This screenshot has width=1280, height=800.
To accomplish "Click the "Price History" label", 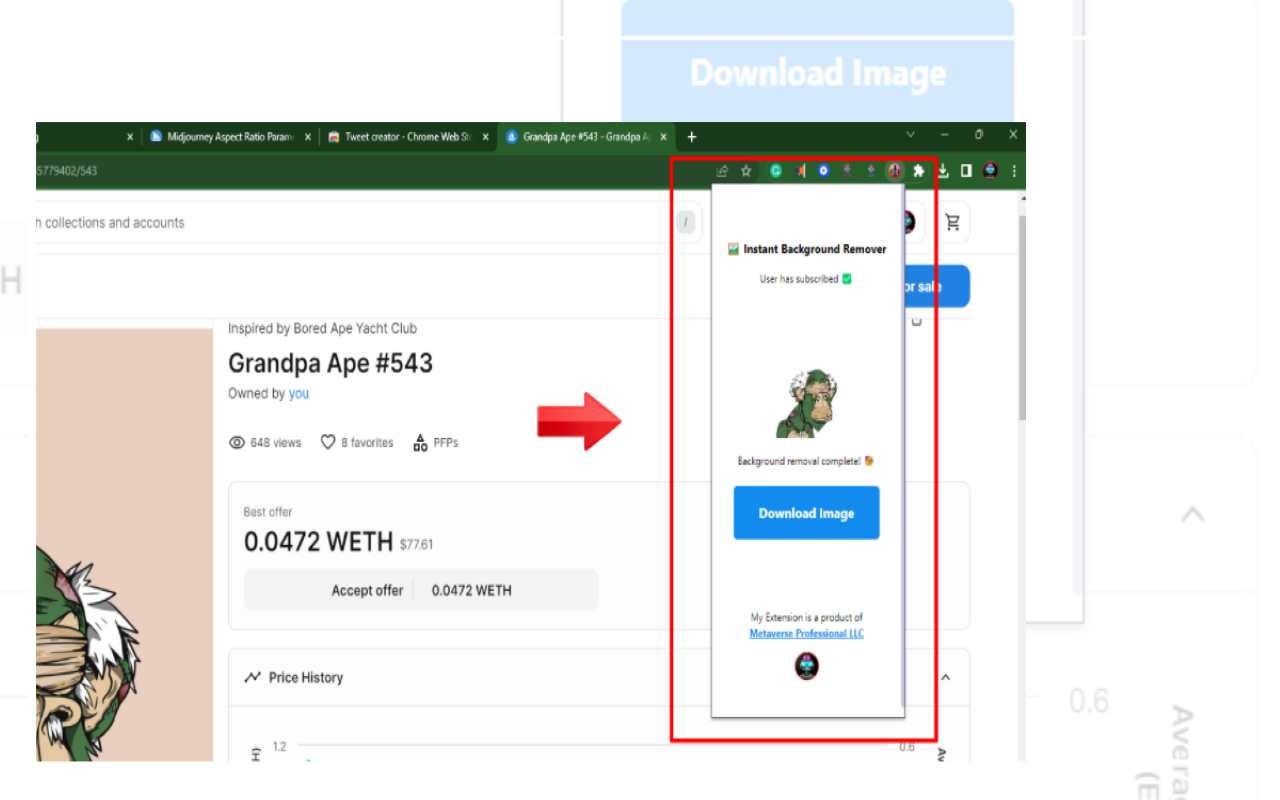I will 306,677.
